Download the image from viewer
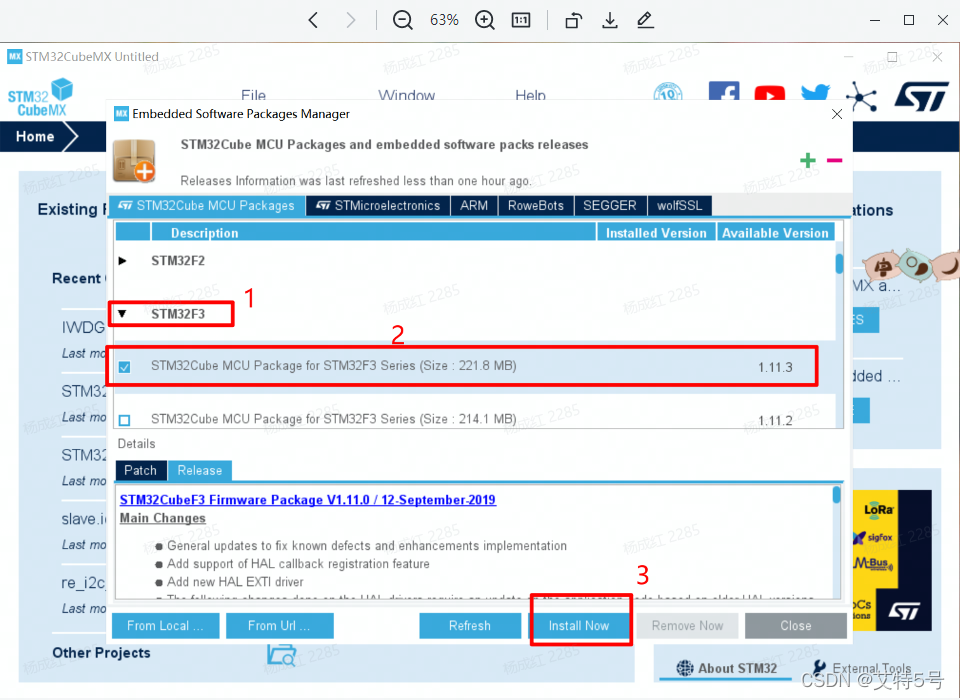 point(610,20)
